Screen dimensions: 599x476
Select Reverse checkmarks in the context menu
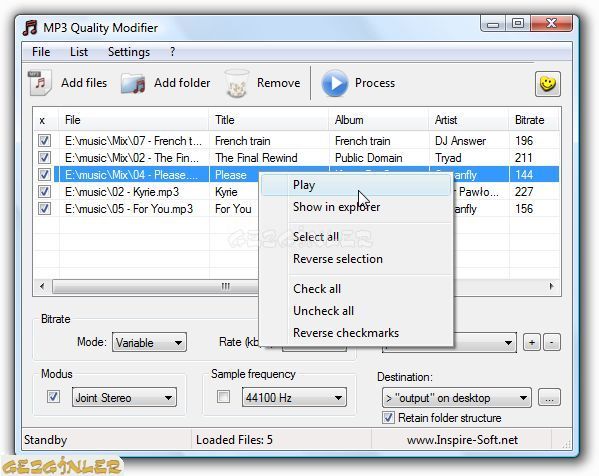click(346, 333)
